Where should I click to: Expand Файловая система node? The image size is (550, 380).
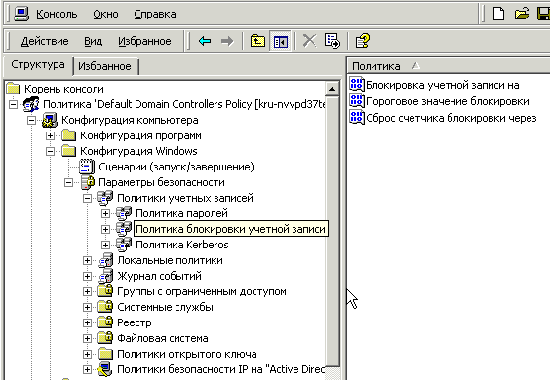[87, 338]
